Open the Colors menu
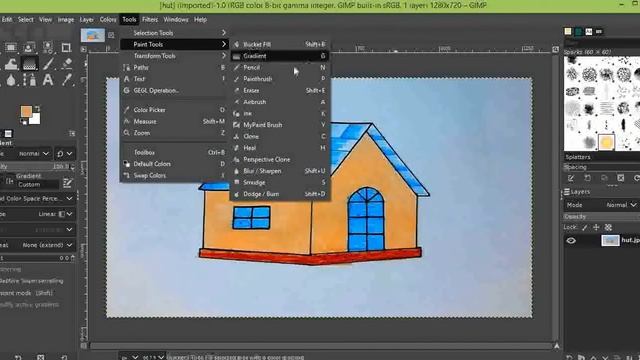 pyautogui.click(x=108, y=20)
